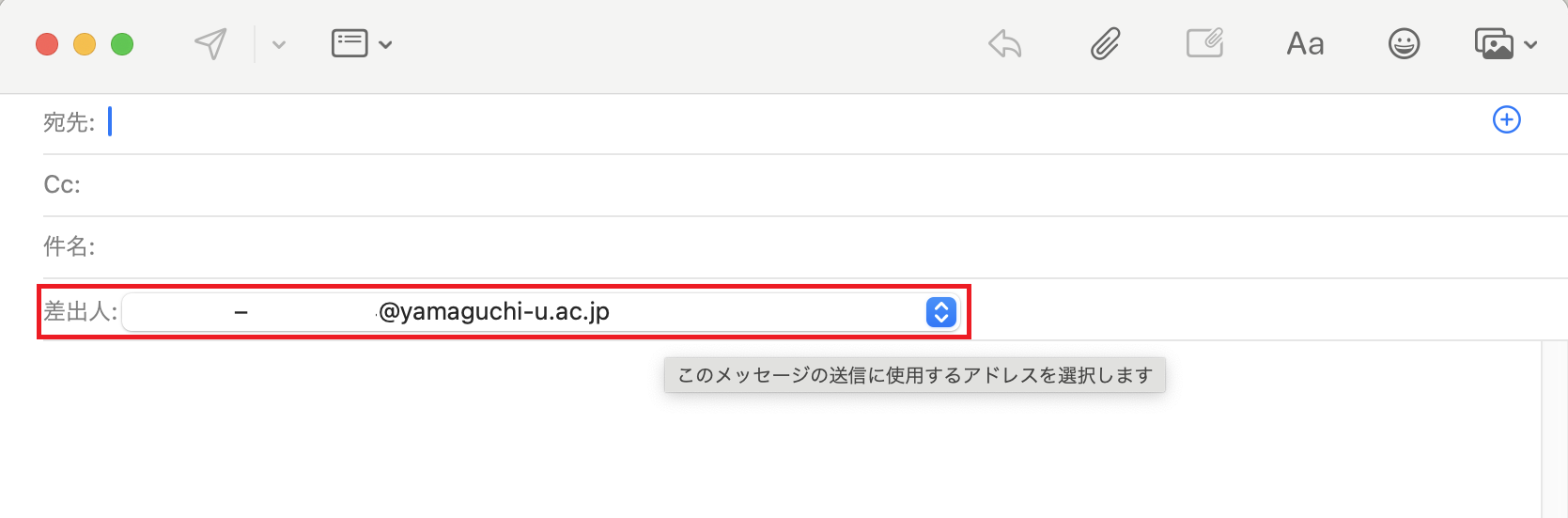Show the Aa text format bar
The height and width of the screenshot is (518, 1568).
coord(1305,44)
